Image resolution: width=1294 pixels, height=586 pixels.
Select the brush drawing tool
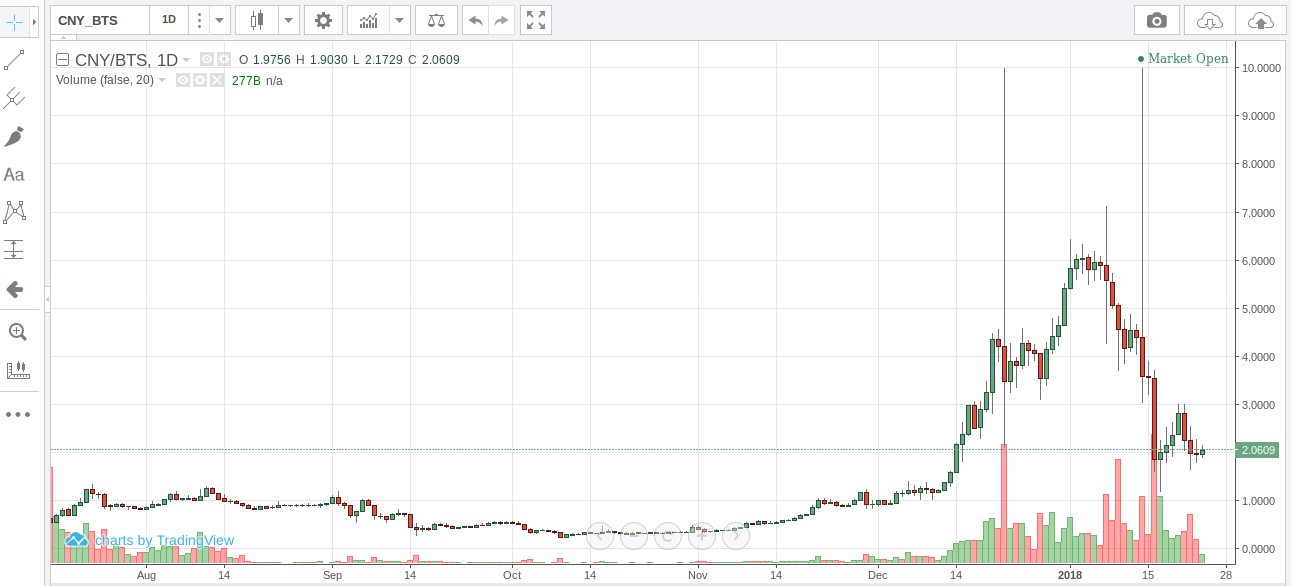[x=15, y=137]
